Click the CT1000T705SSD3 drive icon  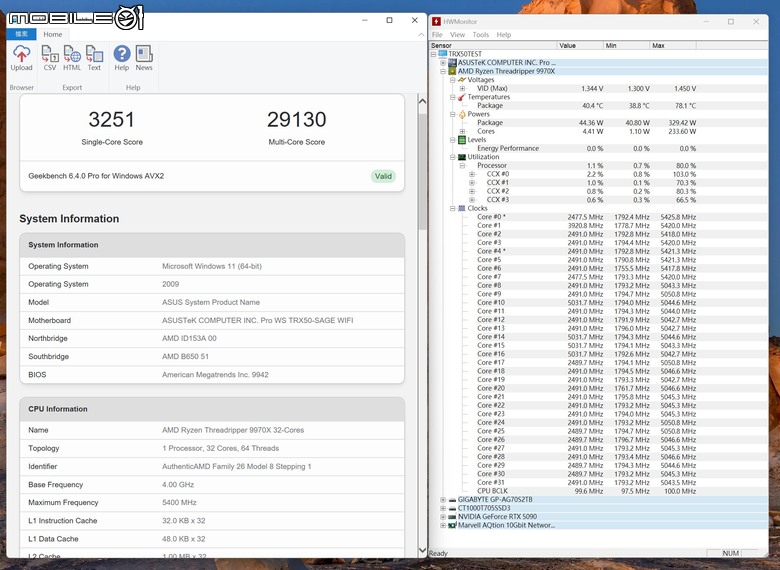pyautogui.click(x=452, y=508)
